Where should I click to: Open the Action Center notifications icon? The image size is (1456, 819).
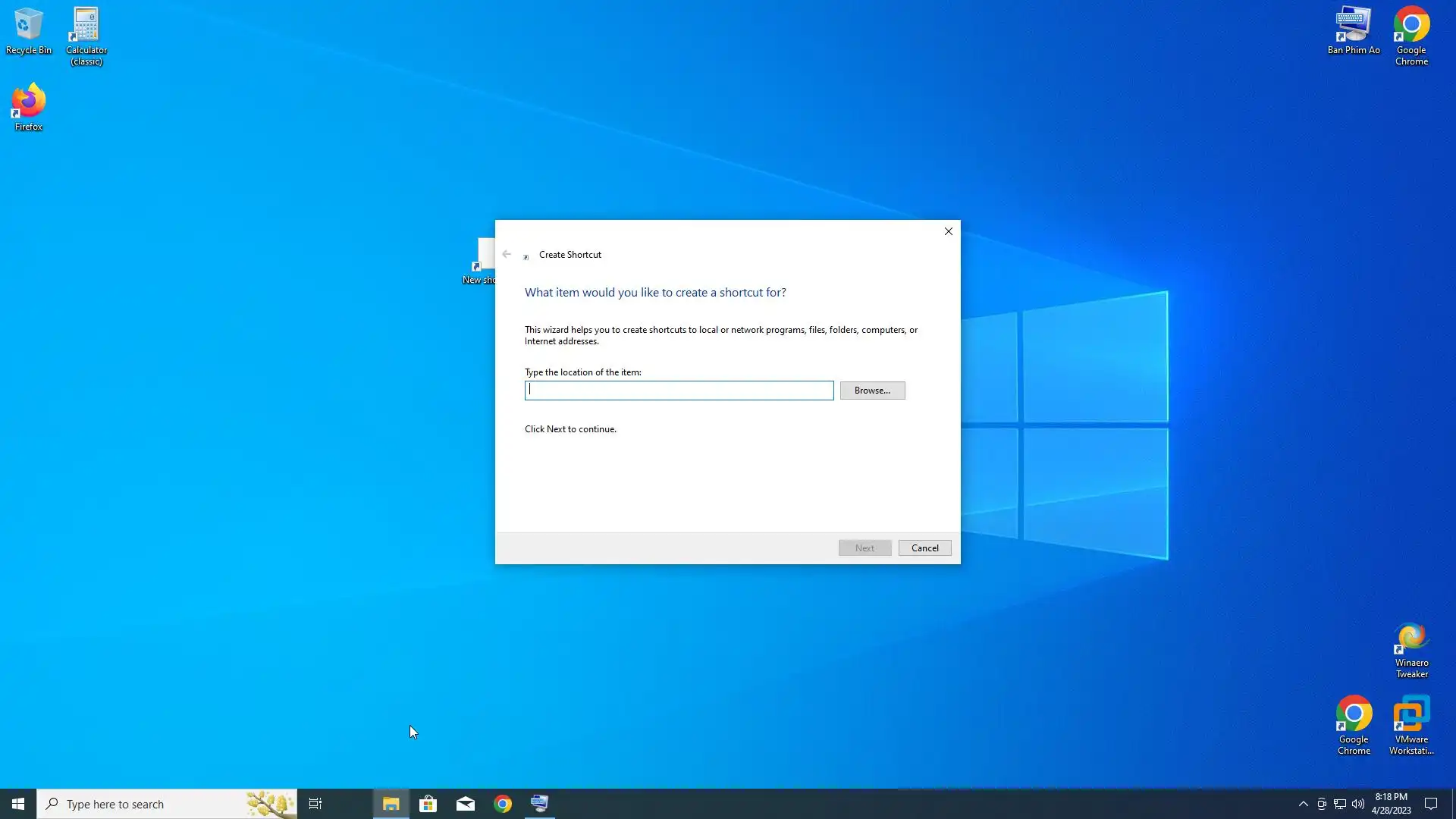pos(1431,804)
